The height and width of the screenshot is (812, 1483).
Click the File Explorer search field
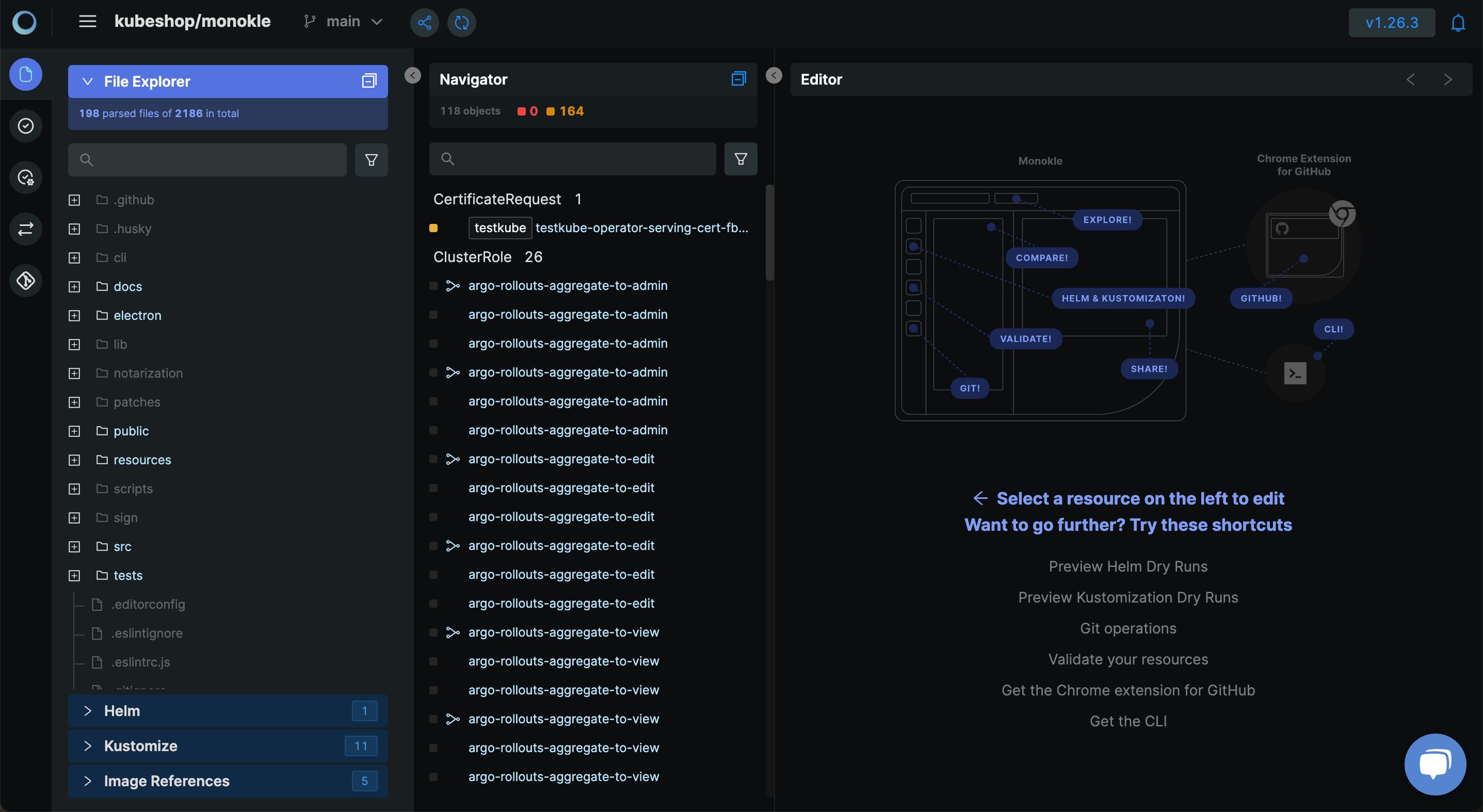click(x=207, y=160)
